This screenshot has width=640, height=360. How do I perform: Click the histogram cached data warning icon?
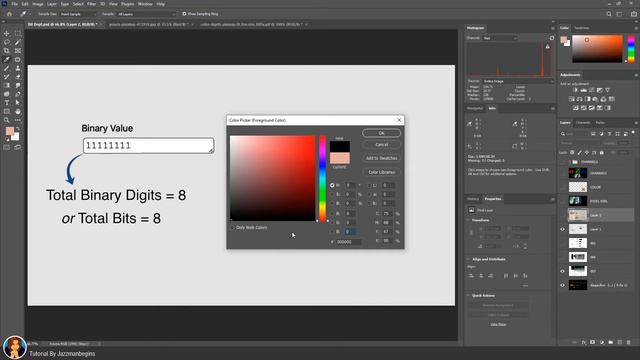pos(548,47)
